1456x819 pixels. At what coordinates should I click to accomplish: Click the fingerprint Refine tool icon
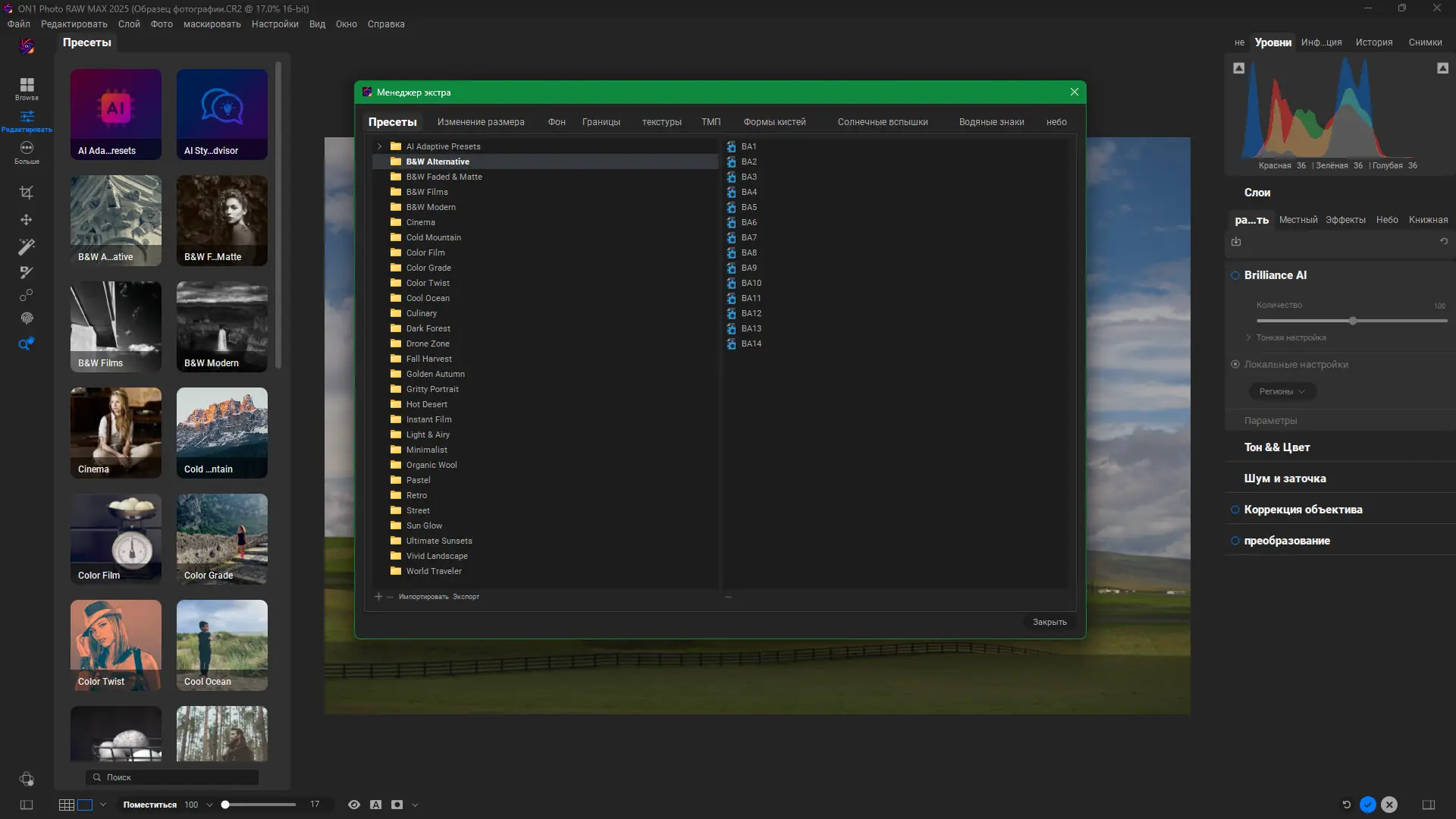27,318
